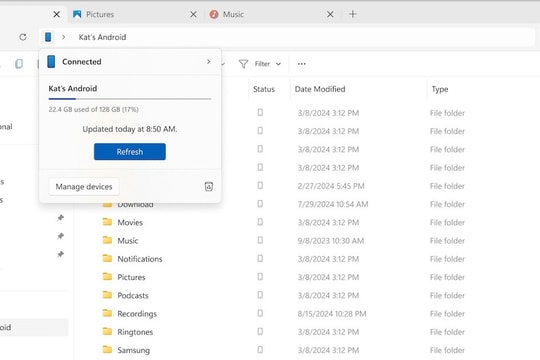Select the Recordings folder
Image resolution: width=540 pixels, height=360 pixels.
137,314
